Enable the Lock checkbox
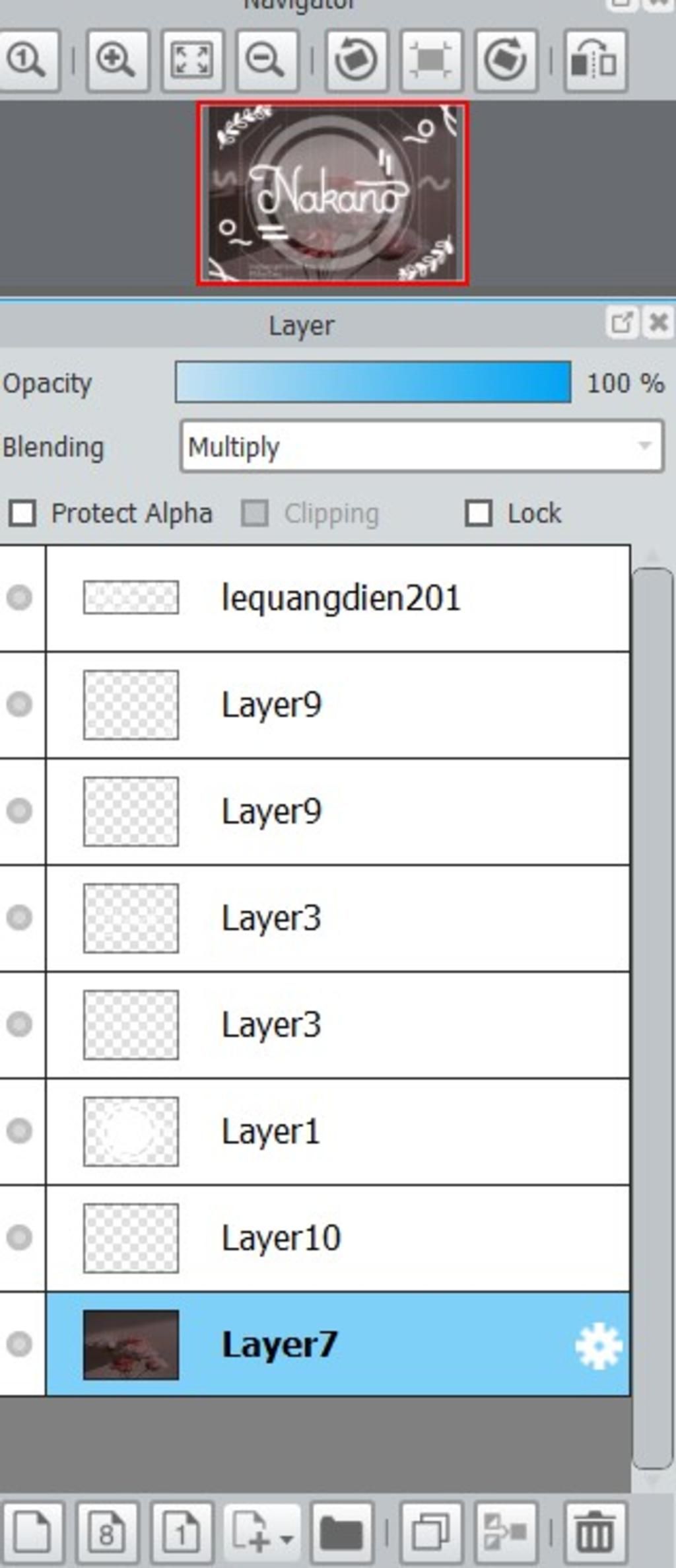The image size is (676, 1568). click(479, 513)
